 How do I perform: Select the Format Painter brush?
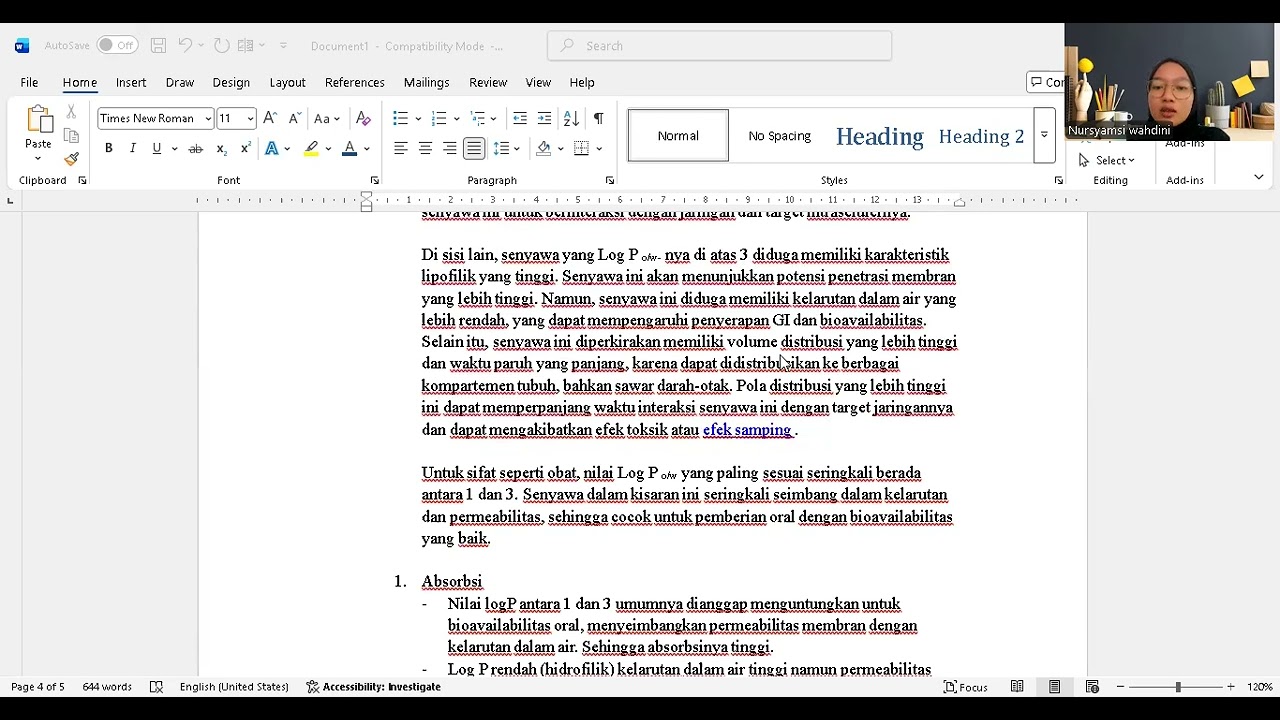(71, 158)
